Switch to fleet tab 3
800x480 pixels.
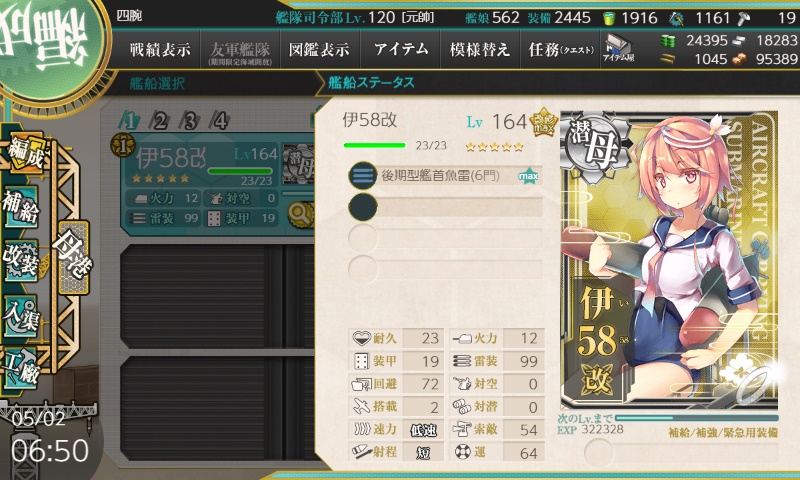click(x=190, y=121)
